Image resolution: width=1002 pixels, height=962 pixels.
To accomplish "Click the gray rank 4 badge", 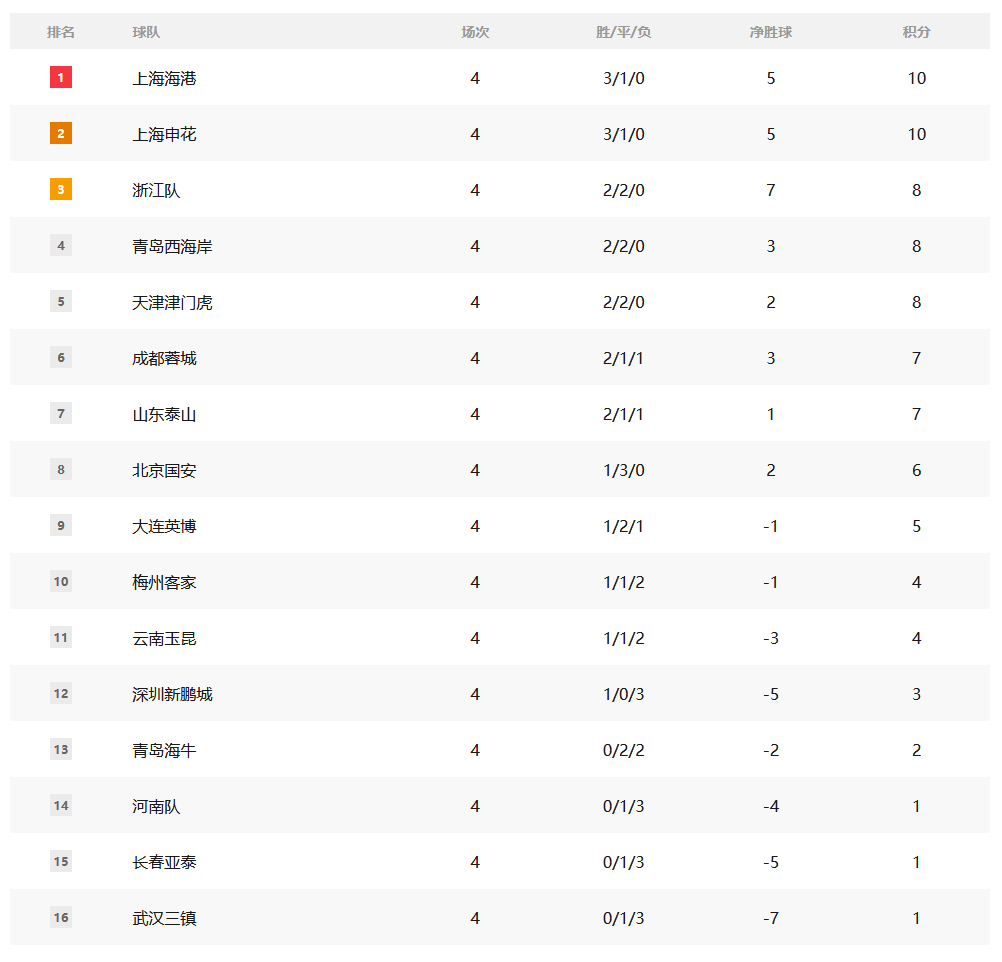I will pos(61,245).
